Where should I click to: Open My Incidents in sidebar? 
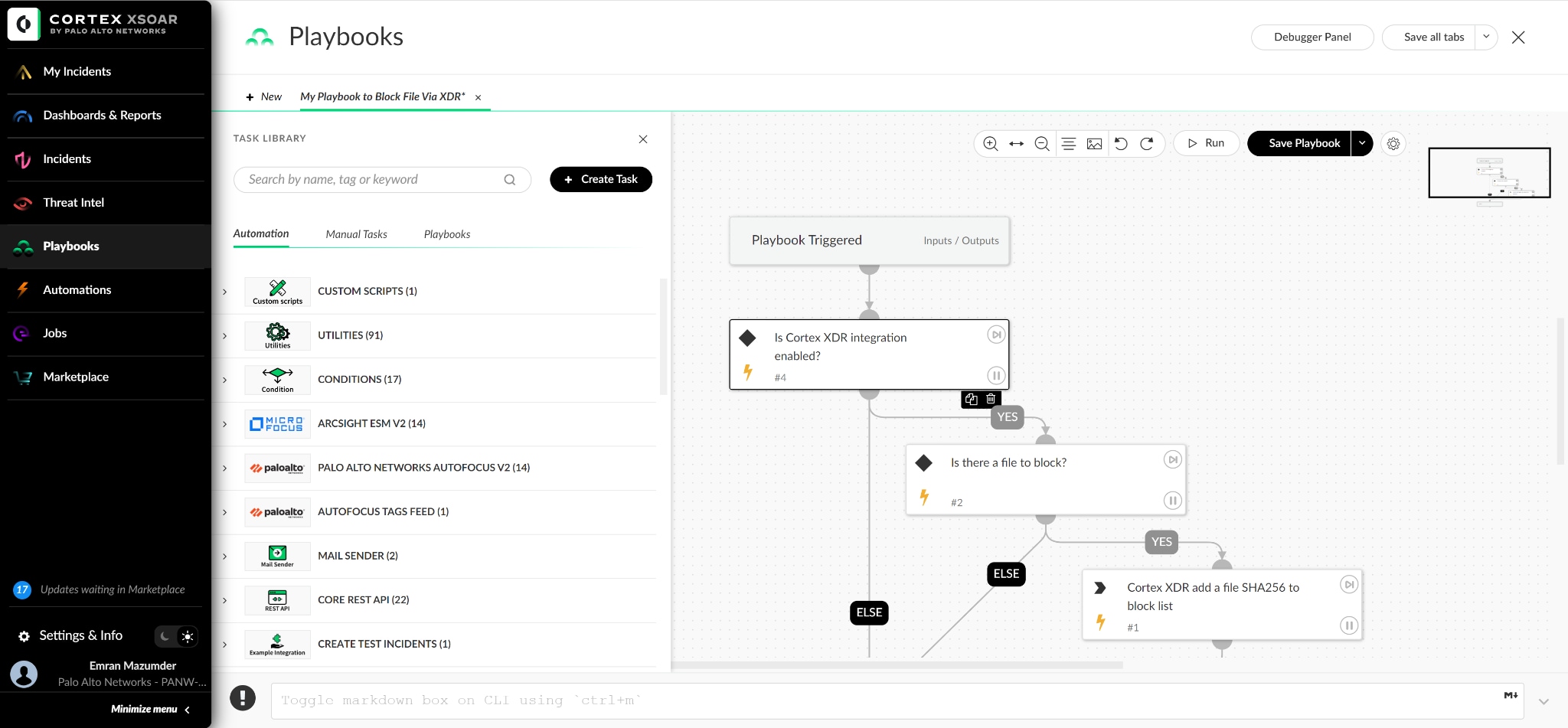[106, 72]
